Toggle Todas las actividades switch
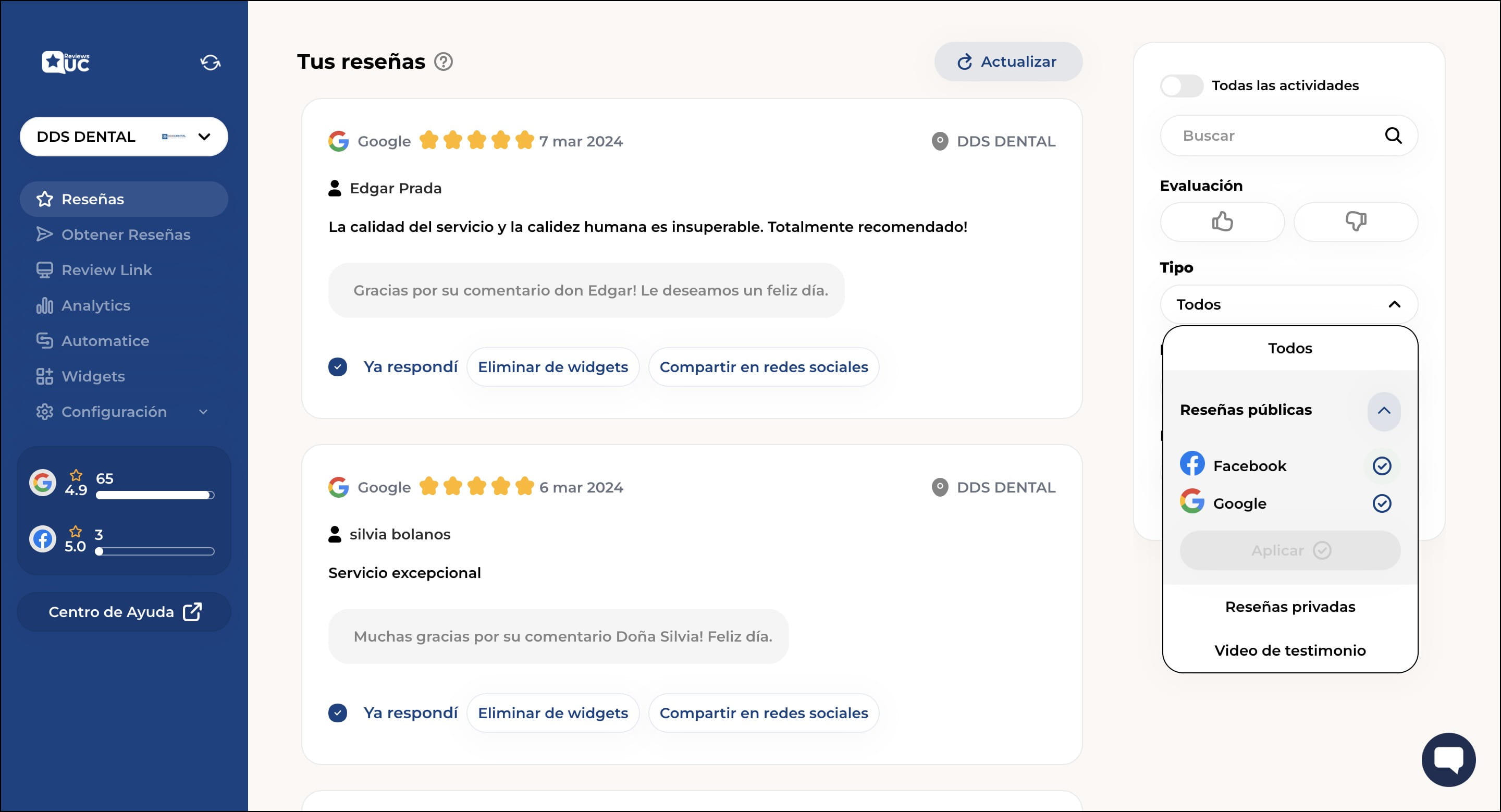Viewport: 1501px width, 812px height. coord(1181,85)
